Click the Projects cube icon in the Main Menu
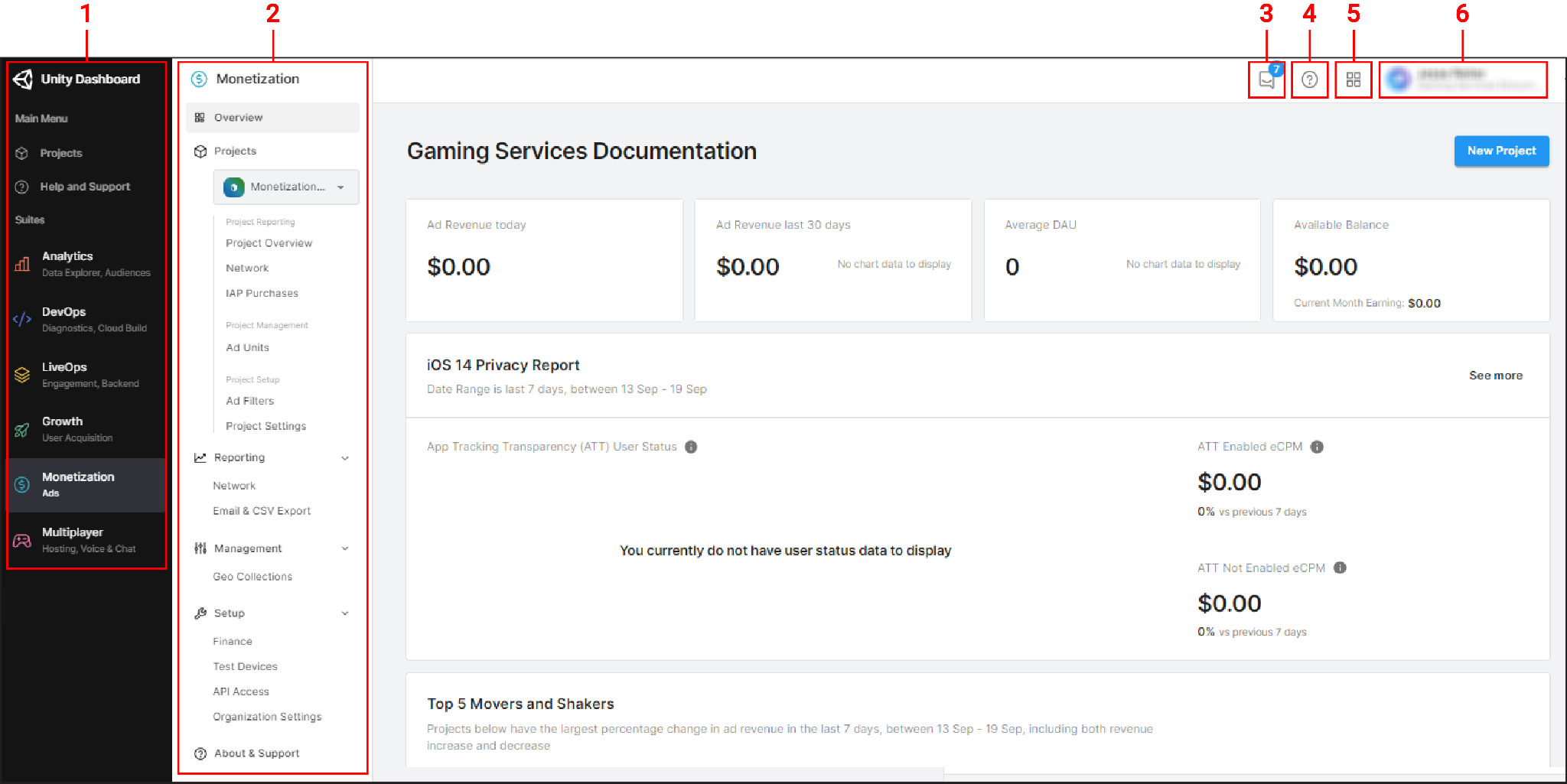The width and height of the screenshot is (1567, 784). click(x=20, y=152)
